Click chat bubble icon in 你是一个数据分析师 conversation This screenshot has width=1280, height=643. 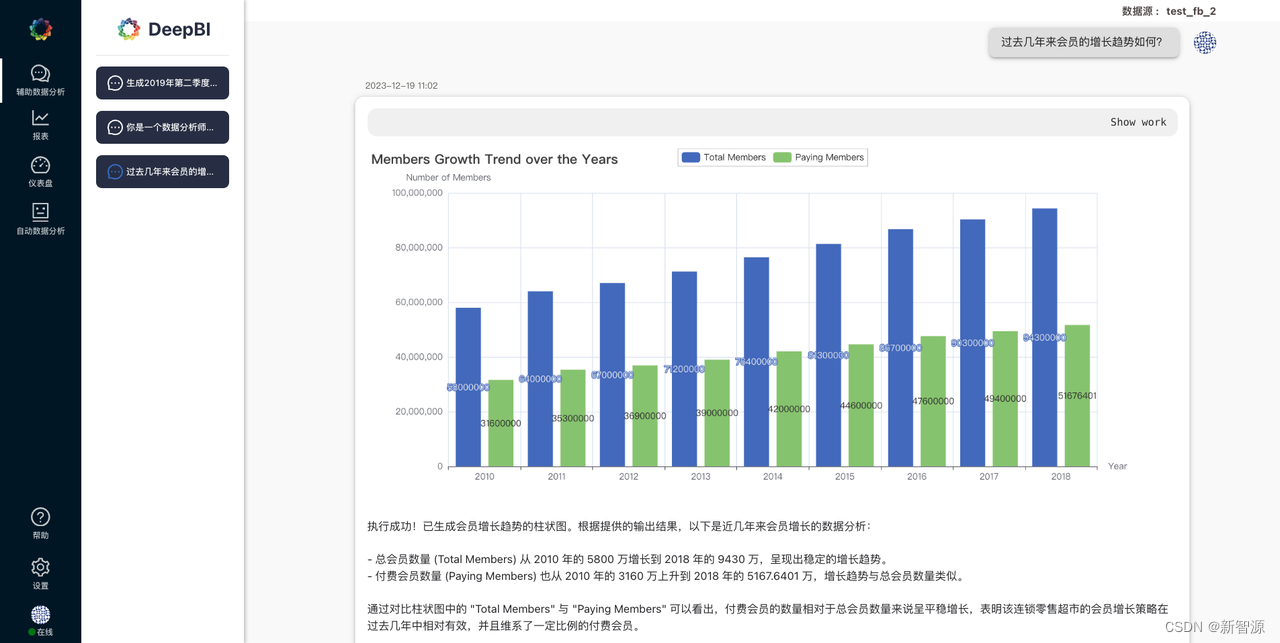click(115, 127)
